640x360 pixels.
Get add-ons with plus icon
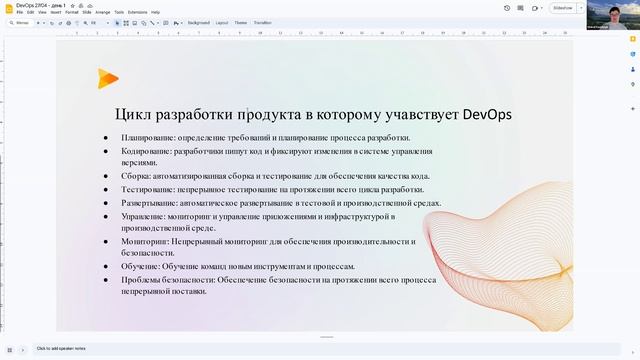tap(633, 109)
